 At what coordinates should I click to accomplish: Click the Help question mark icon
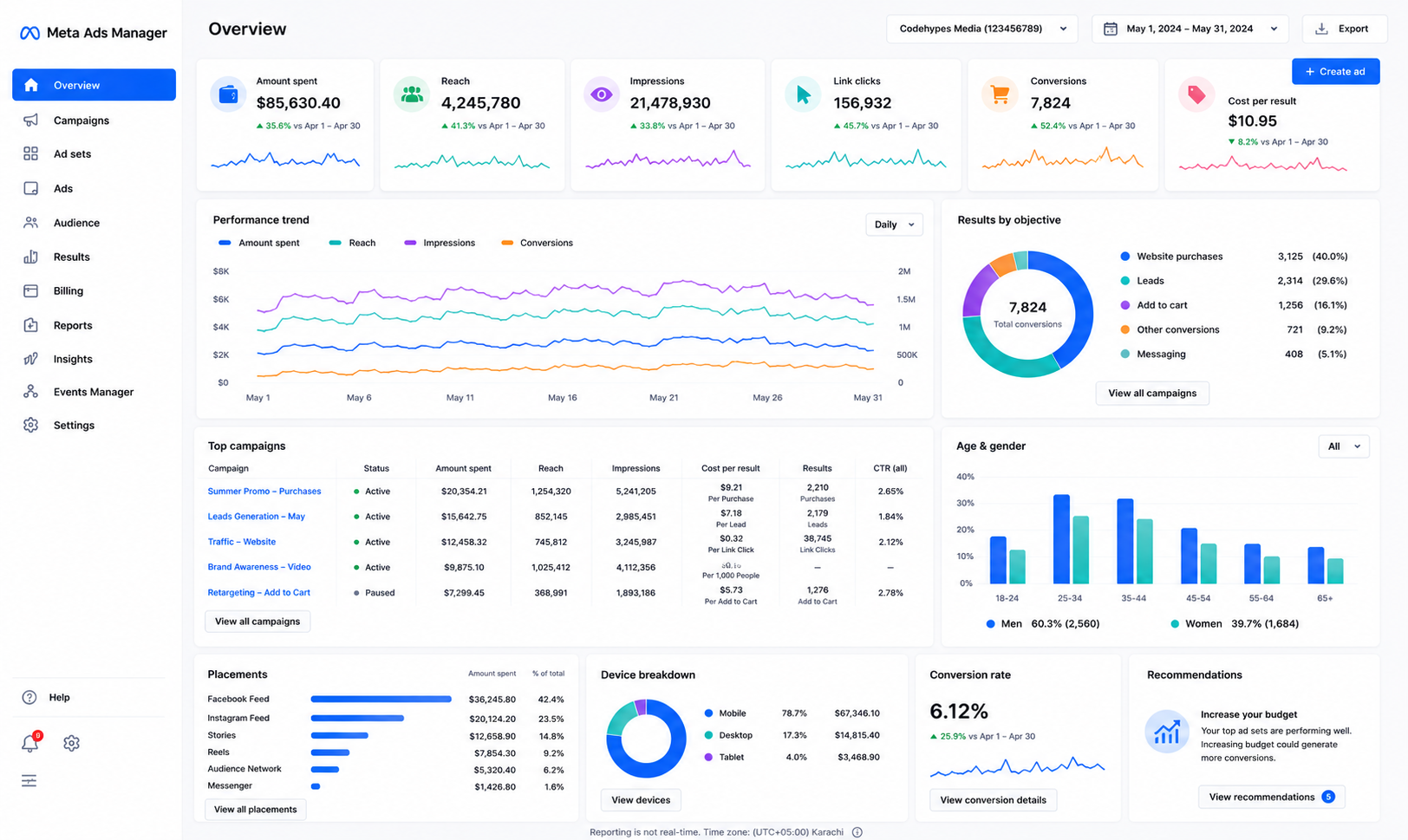(x=29, y=697)
